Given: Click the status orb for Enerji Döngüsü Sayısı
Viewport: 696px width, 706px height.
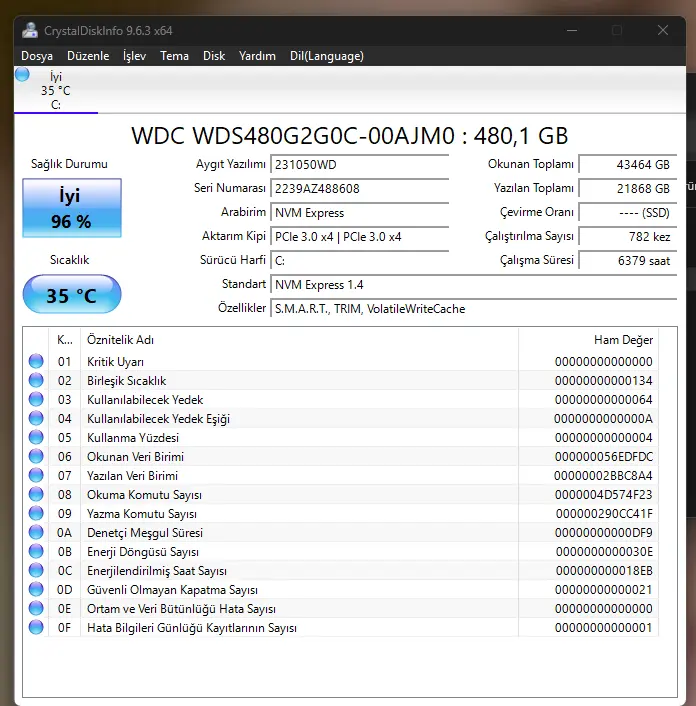Looking at the screenshot, I should [x=36, y=551].
